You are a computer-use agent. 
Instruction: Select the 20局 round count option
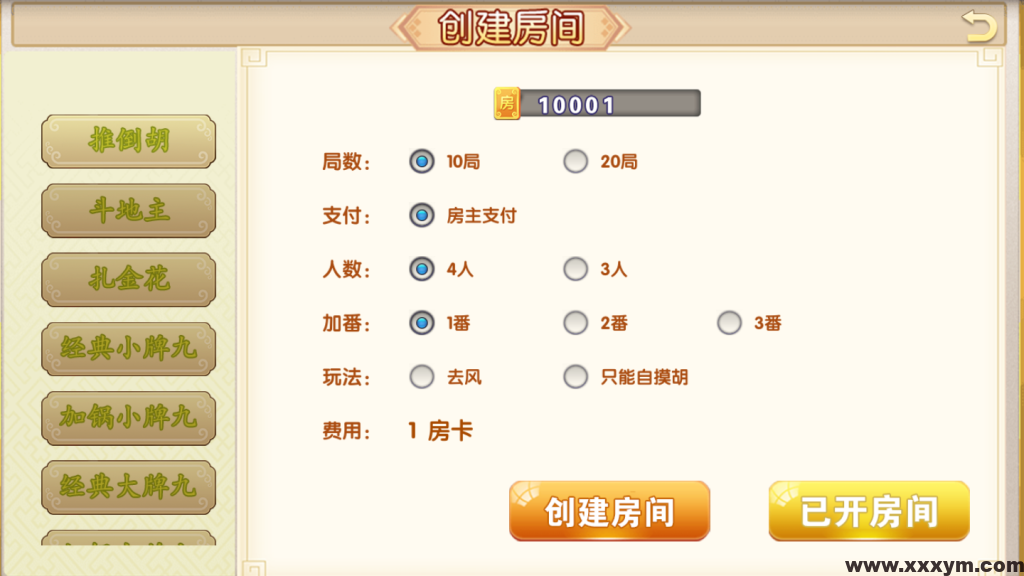pyautogui.click(x=576, y=161)
